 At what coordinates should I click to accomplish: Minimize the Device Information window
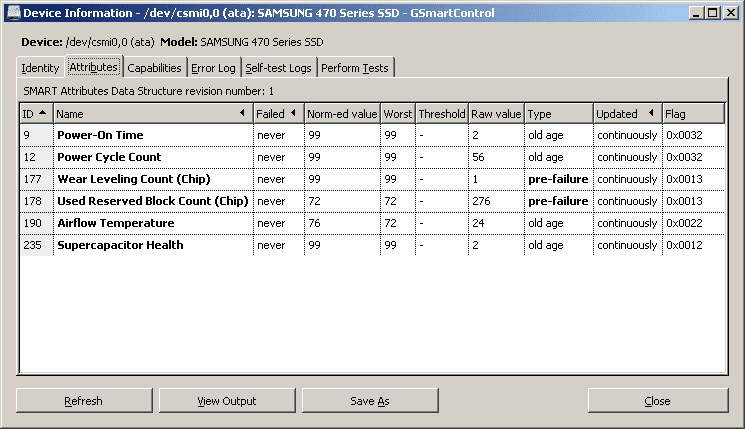[696, 13]
